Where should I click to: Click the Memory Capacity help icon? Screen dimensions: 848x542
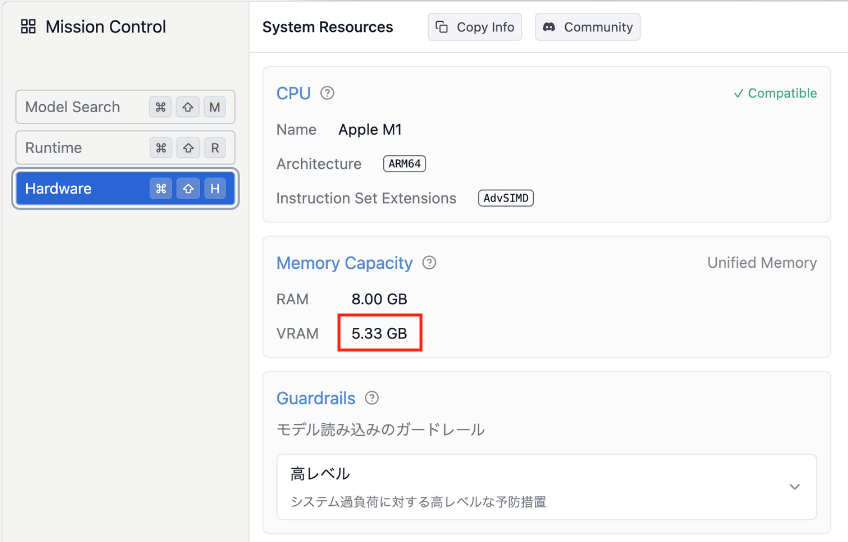click(429, 263)
